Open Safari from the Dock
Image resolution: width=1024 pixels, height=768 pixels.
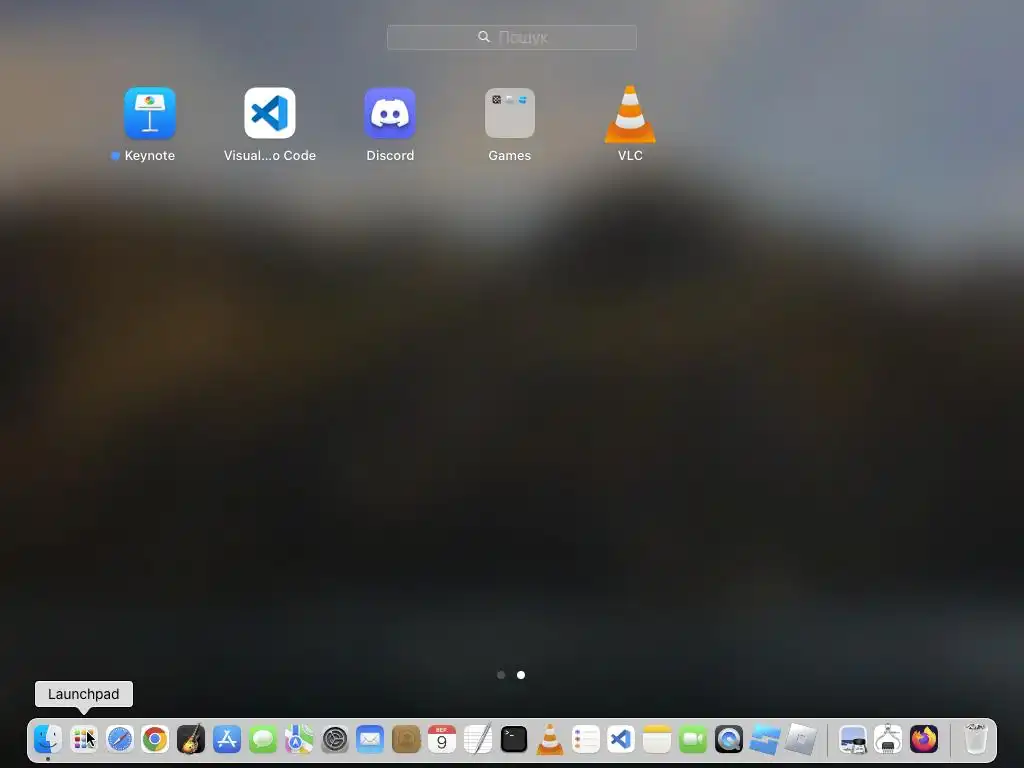[x=120, y=739]
